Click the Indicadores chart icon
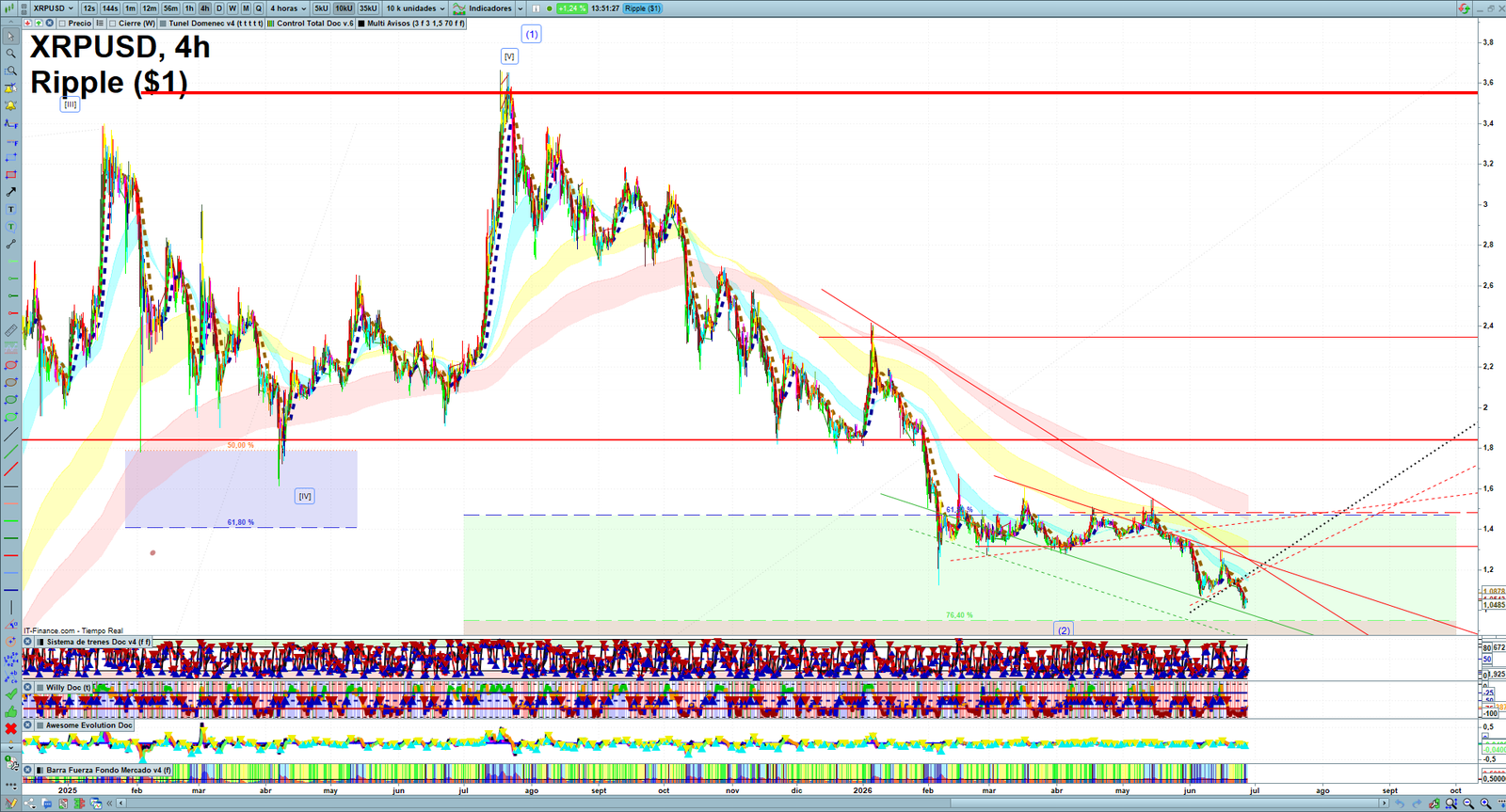 [458, 8]
